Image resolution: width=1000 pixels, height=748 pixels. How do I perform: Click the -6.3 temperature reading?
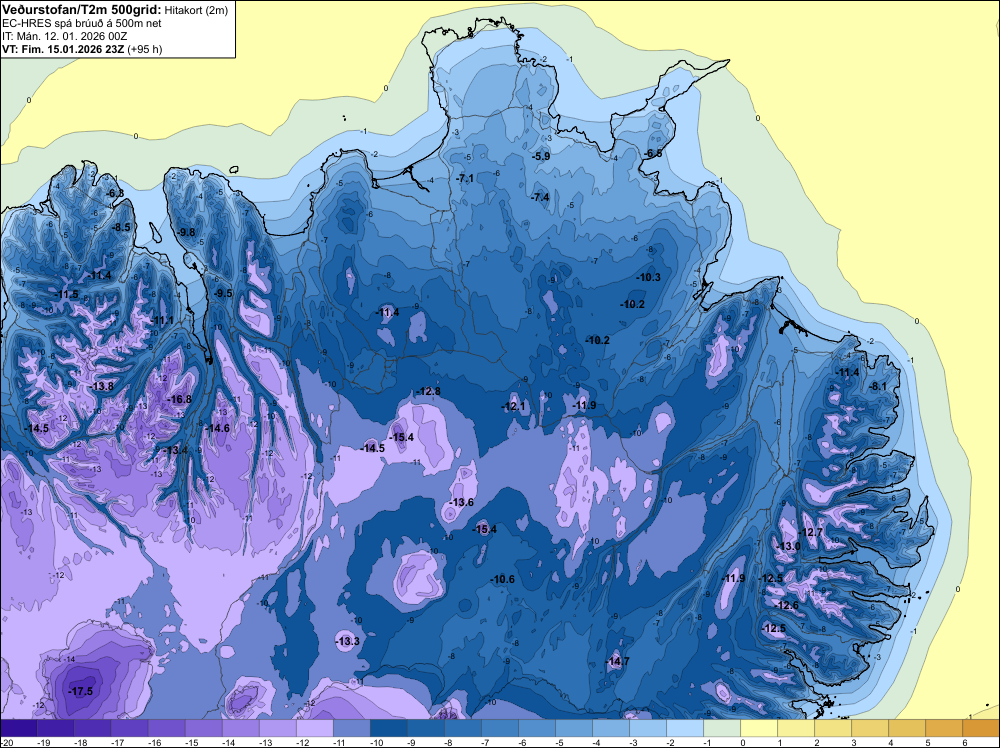[x=115, y=193]
